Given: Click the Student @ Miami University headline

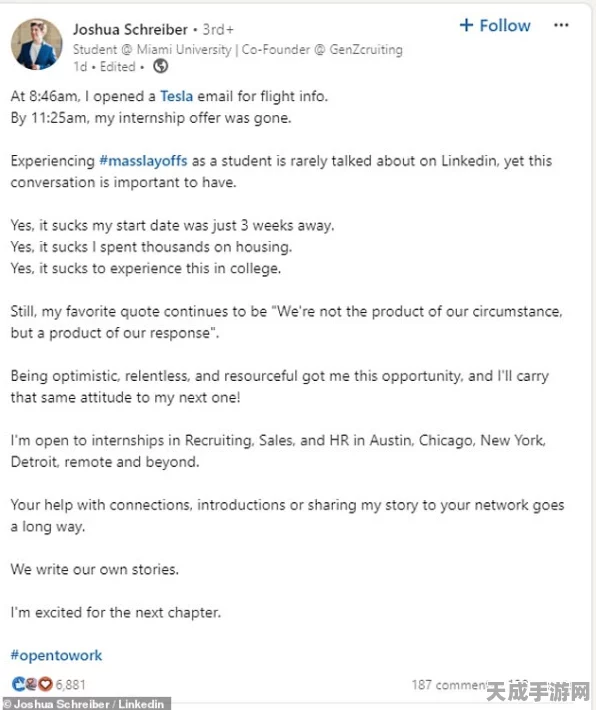Looking at the screenshot, I should 237,49.
